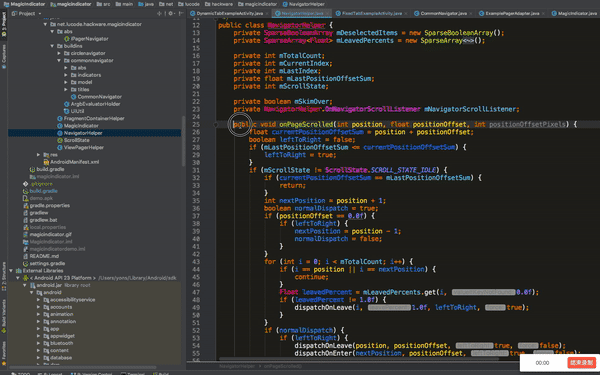Expand the circlenavigator package
The height and width of the screenshot is (375, 600).
coord(59,53)
